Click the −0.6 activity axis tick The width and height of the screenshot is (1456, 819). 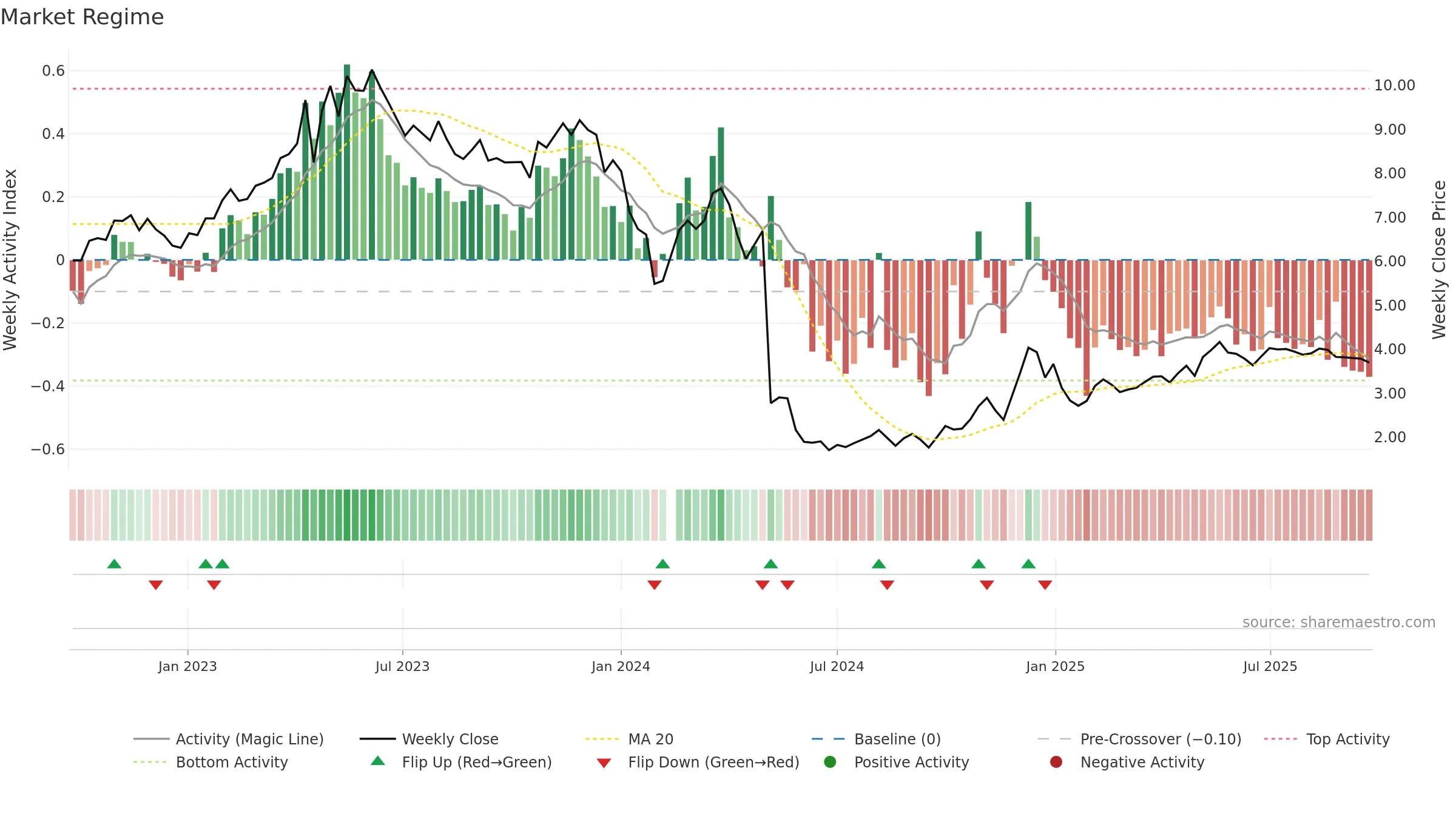47,450
